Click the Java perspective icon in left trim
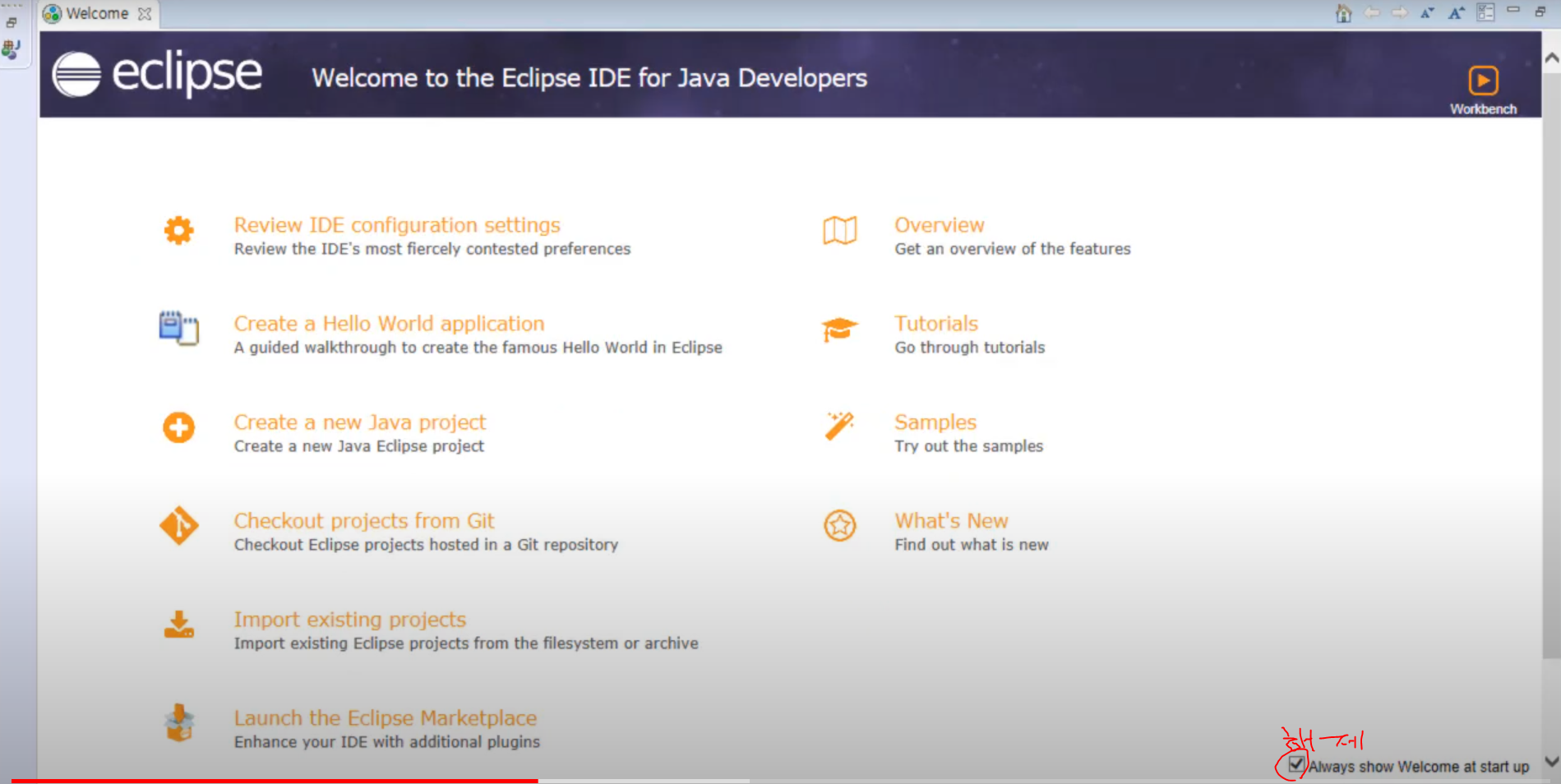 coord(11,49)
